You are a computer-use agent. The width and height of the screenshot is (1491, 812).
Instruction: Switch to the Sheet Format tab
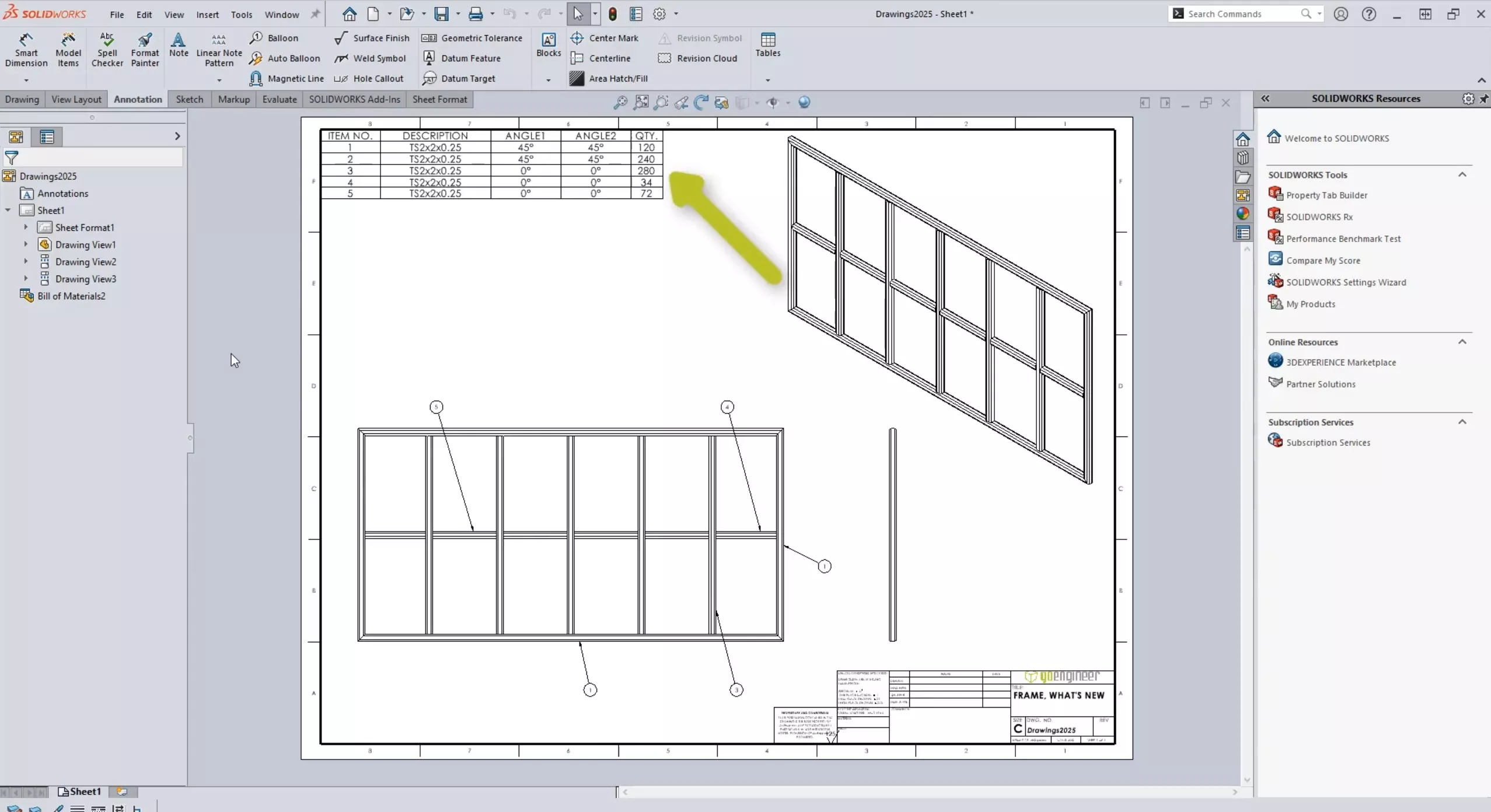(440, 99)
